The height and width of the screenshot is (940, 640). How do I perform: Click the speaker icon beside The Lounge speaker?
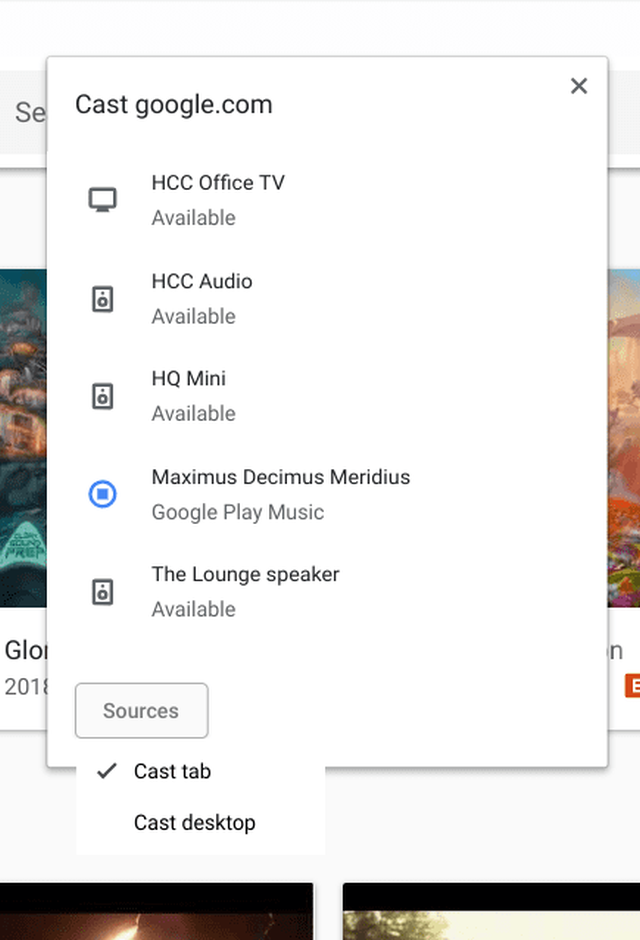coord(102,592)
